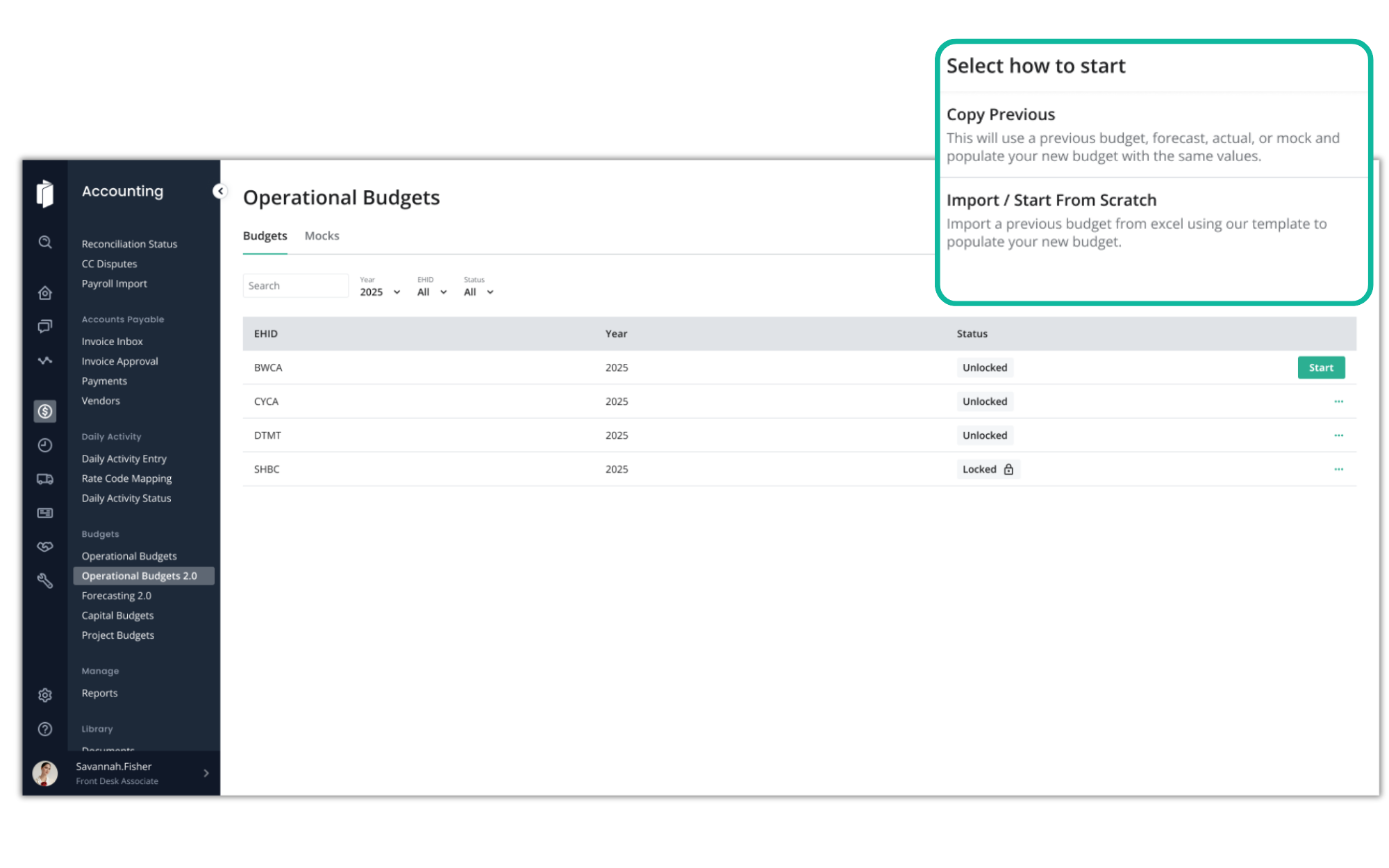Switch to the Mocks tab
This screenshot has width=1389, height=868.
322,236
